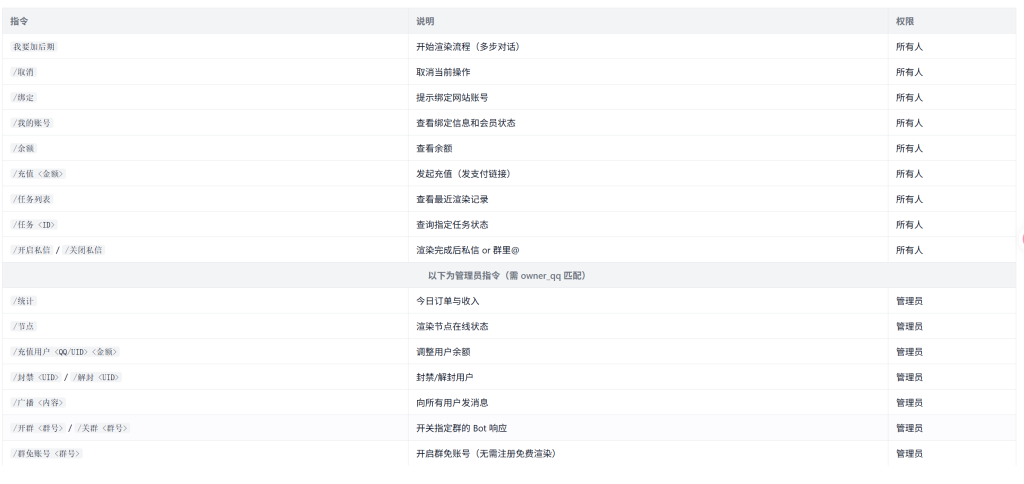Select the /余额 command code
This screenshot has width=1024, height=484.
pyautogui.click(x=25, y=148)
